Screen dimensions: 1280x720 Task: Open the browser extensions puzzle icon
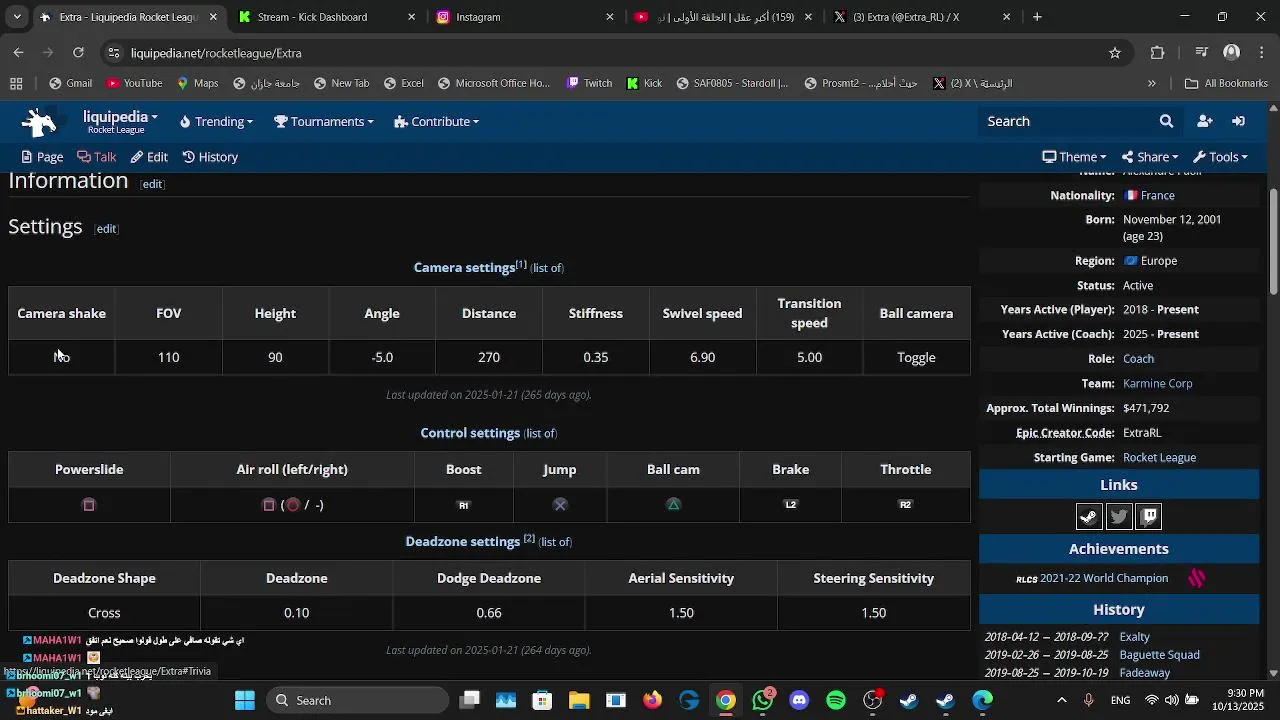[1157, 53]
